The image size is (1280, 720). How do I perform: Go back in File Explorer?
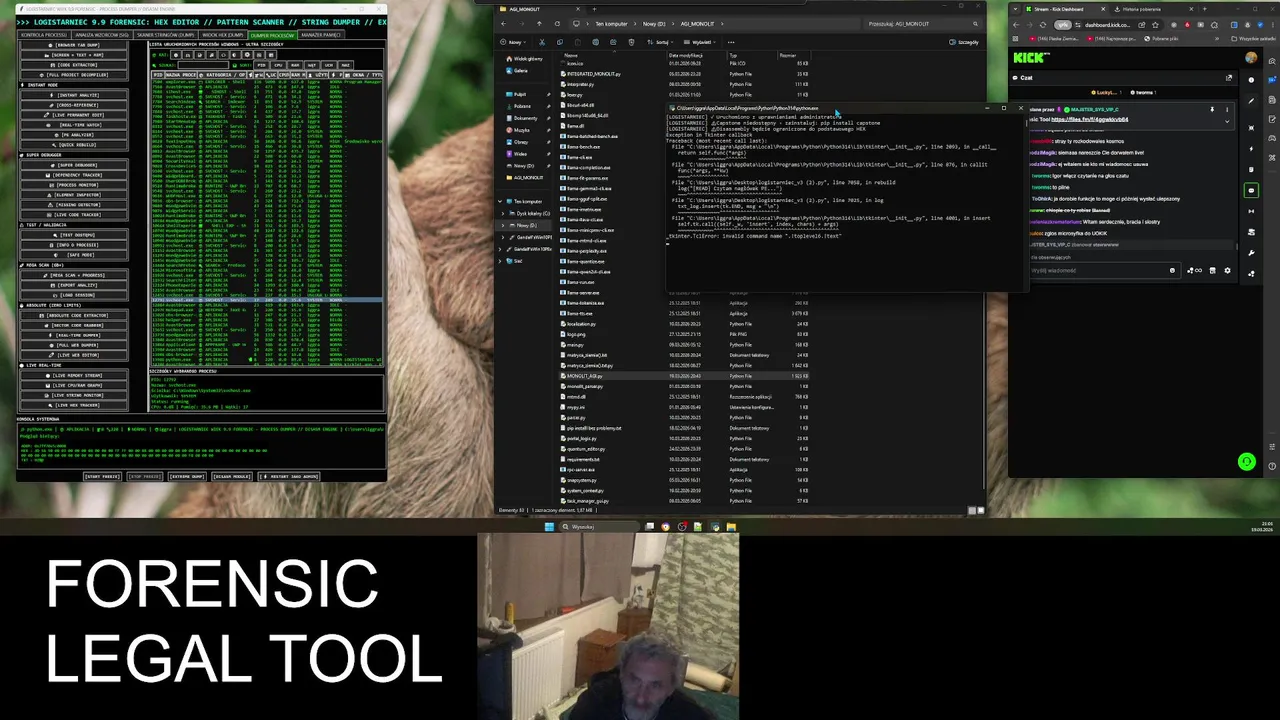coord(503,24)
